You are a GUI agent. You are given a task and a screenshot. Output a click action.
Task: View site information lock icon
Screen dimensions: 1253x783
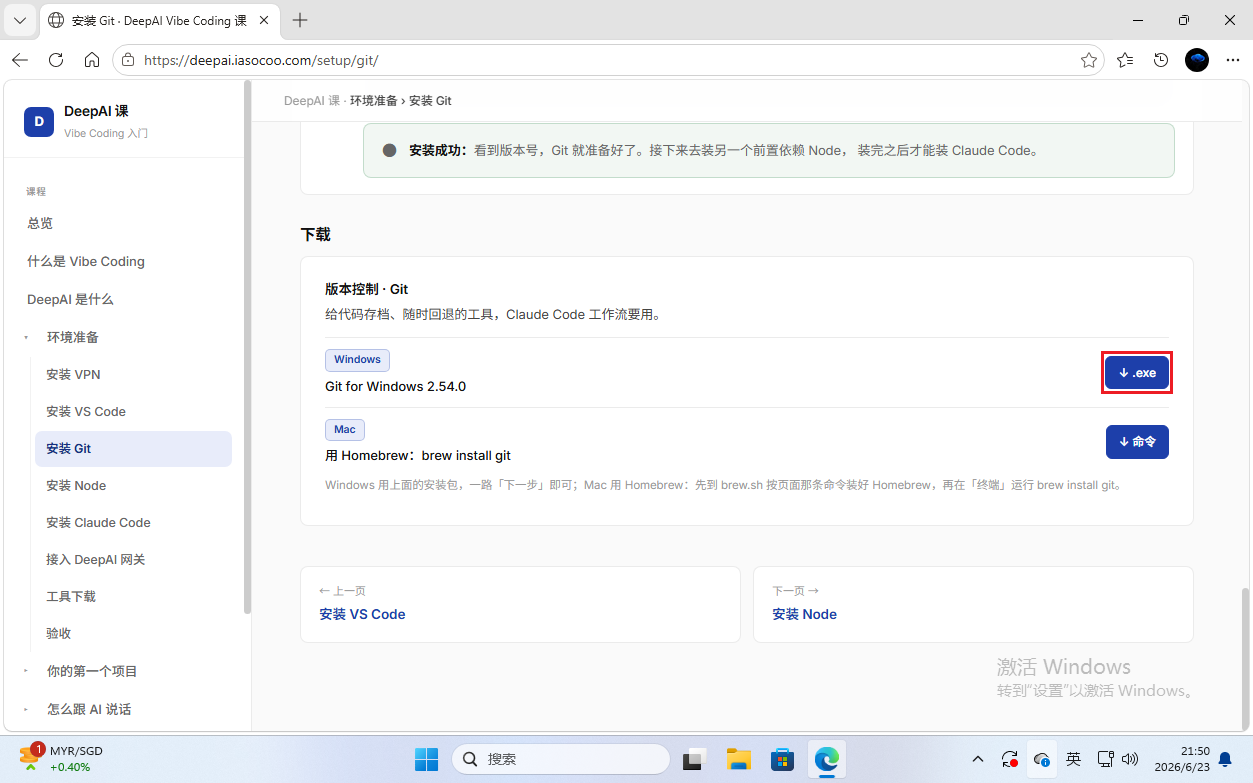(x=127, y=60)
